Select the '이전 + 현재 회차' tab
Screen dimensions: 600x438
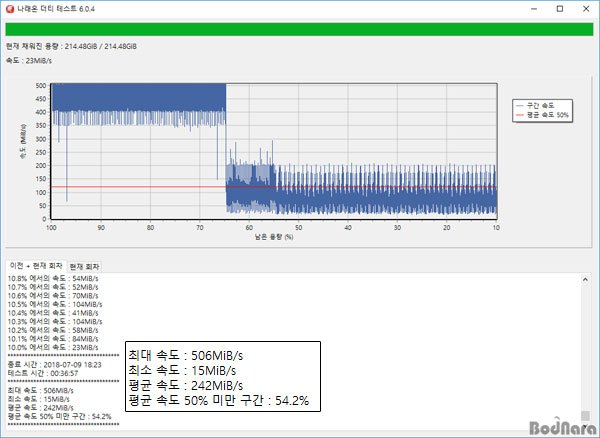coord(36,265)
